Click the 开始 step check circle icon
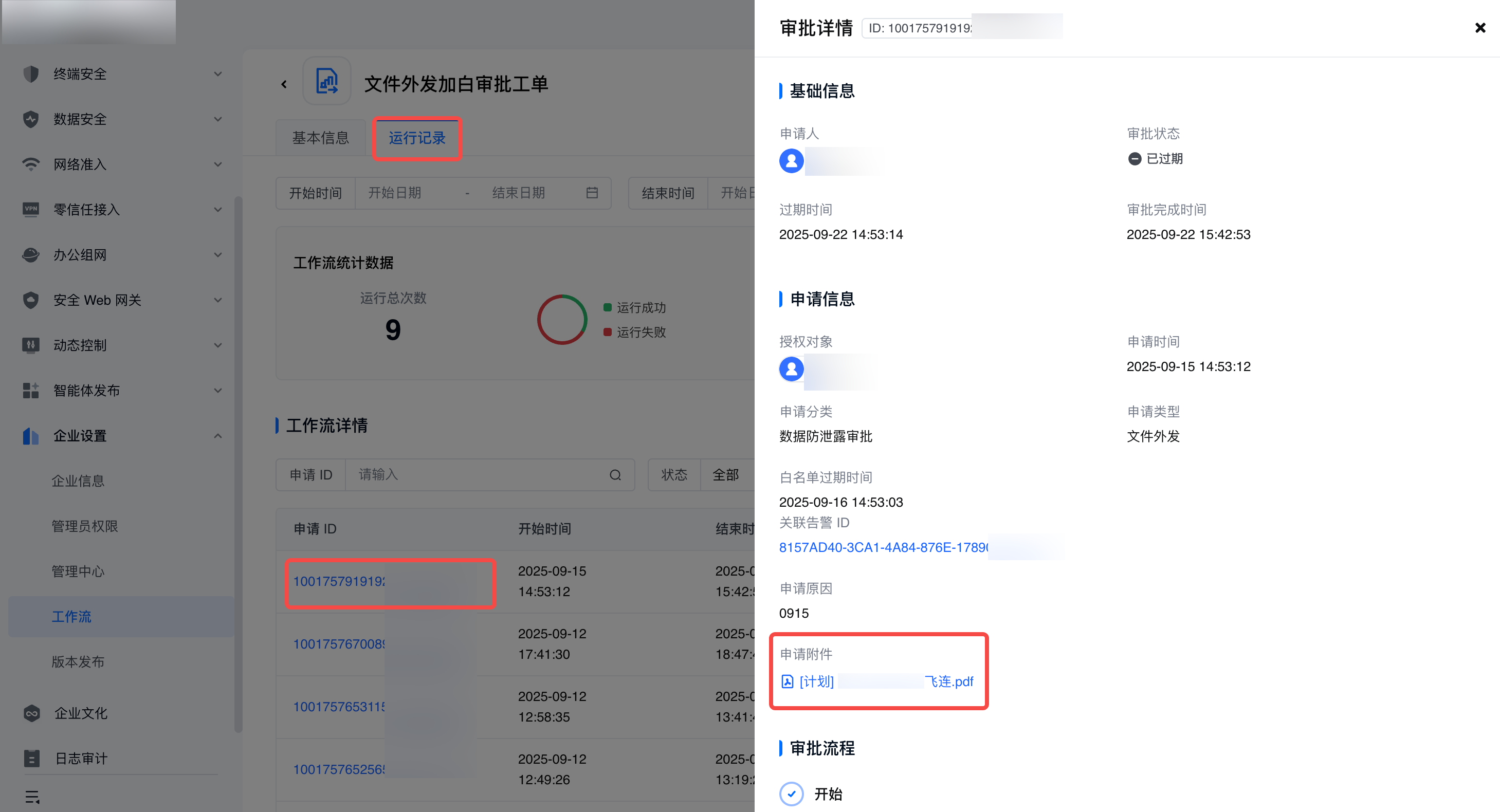The width and height of the screenshot is (1500, 812). pos(791,794)
